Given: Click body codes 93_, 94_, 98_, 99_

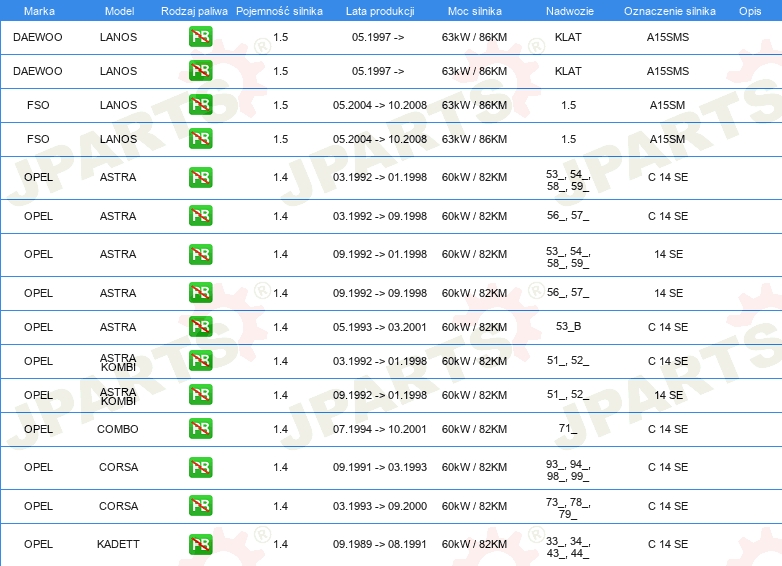Looking at the screenshot, I should pos(568,470).
